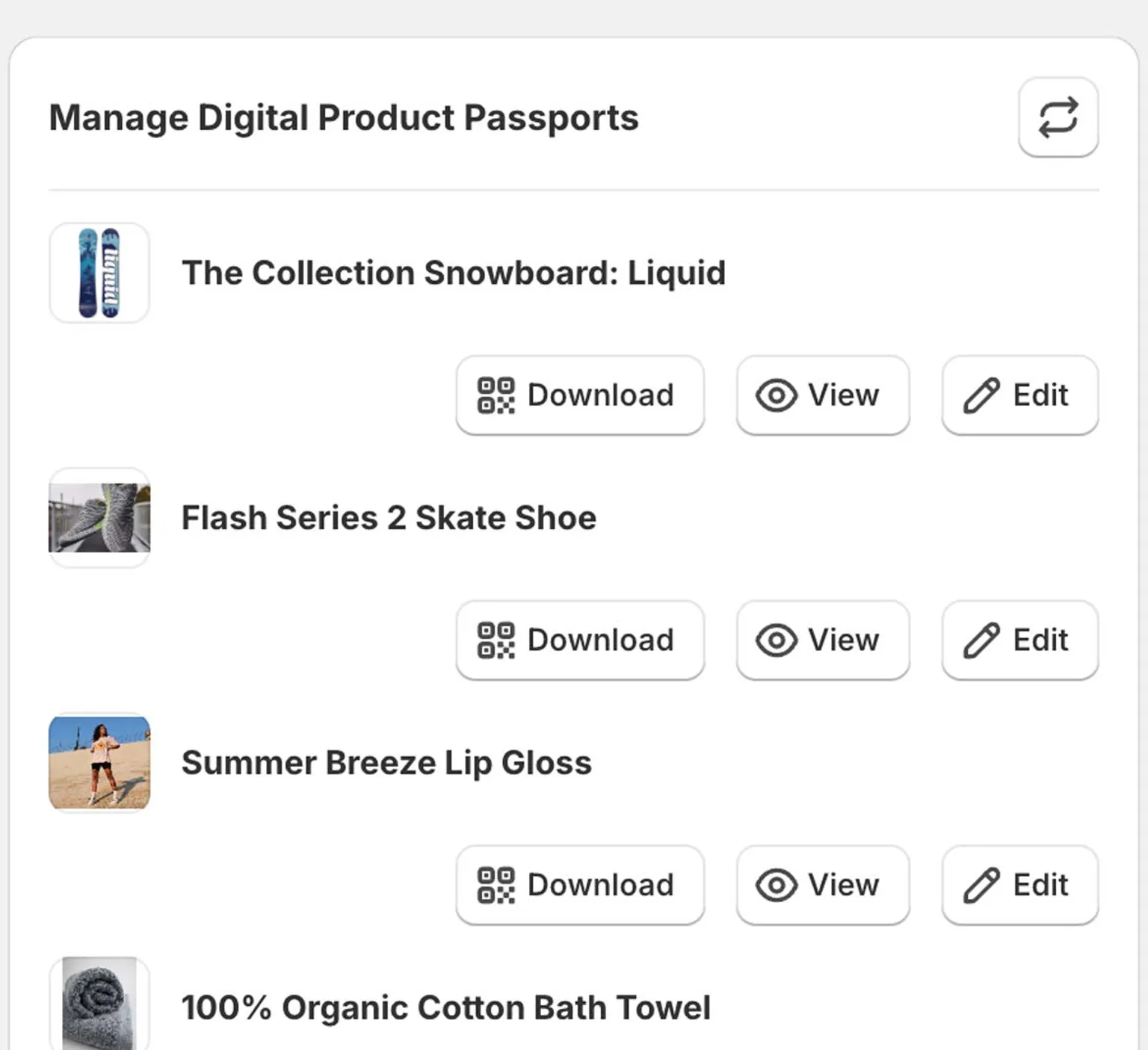The image size is (1148, 1050).
Task: Click the pencil icon on snowboard Edit button
Action: pos(980,395)
